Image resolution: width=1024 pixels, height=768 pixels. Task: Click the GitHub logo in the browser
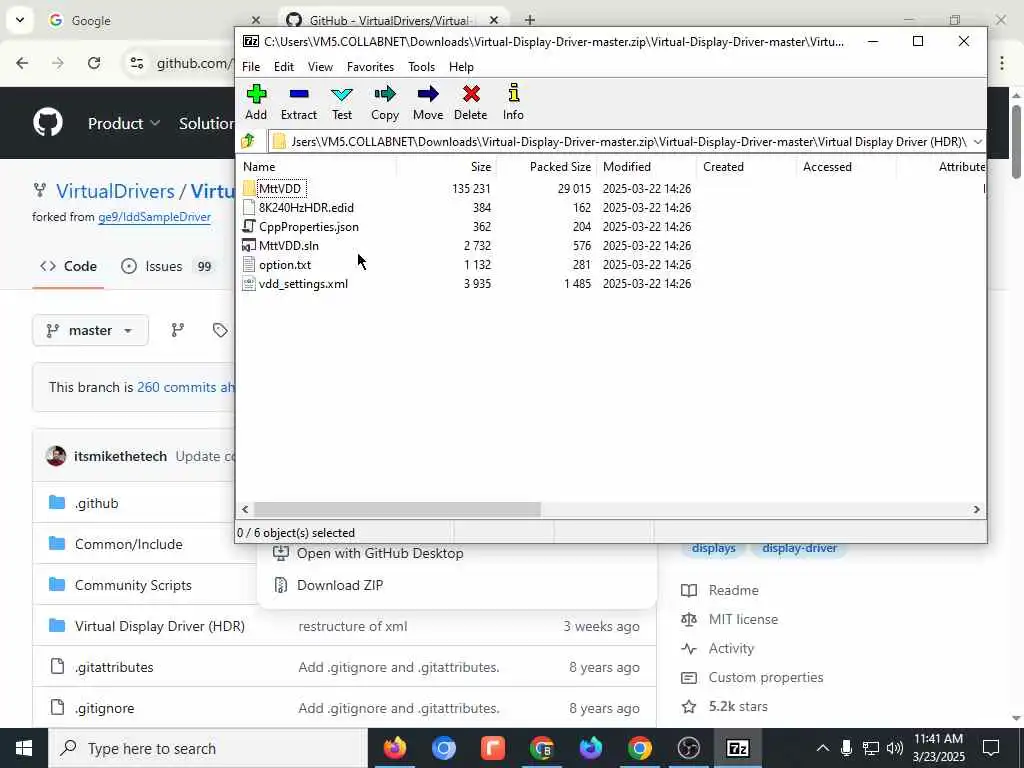48,123
